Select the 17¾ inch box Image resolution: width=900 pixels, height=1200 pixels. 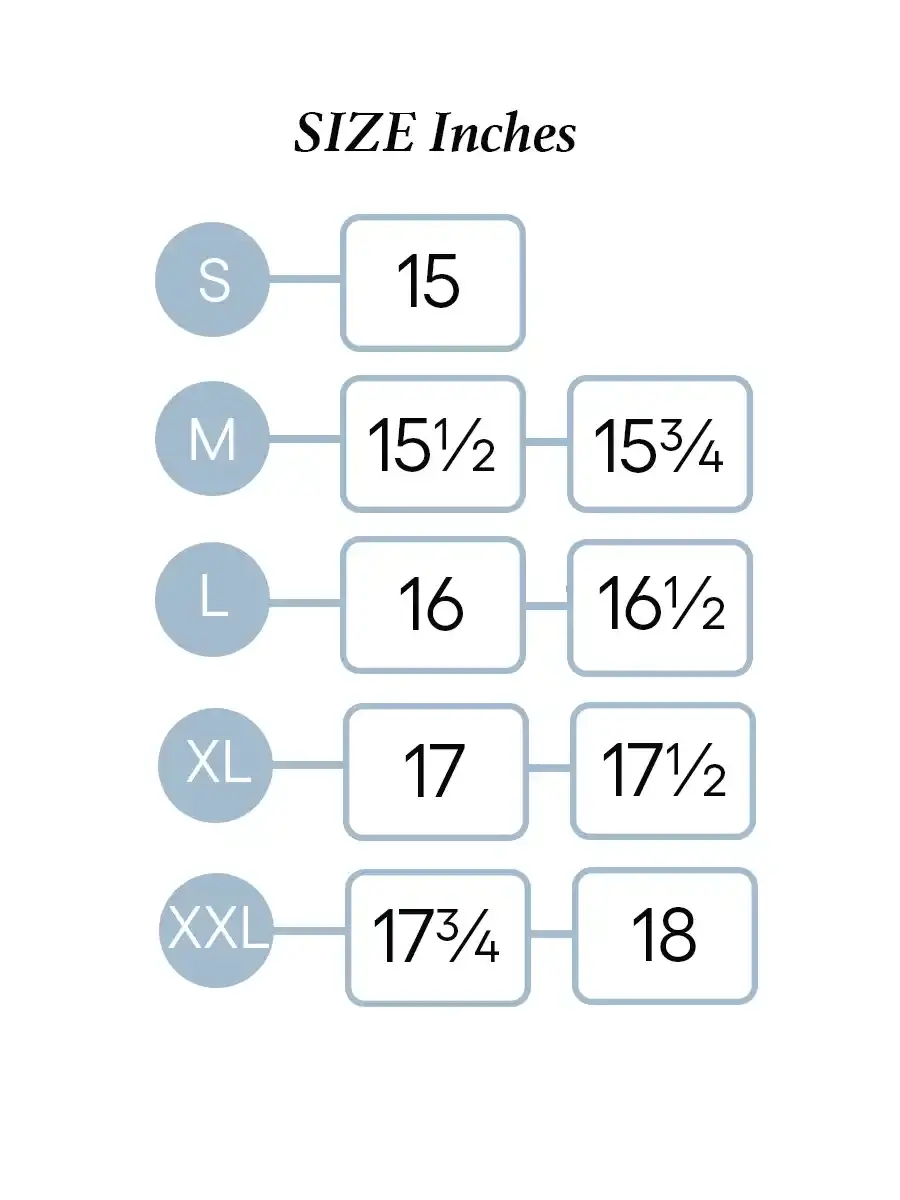pyautogui.click(x=437, y=937)
